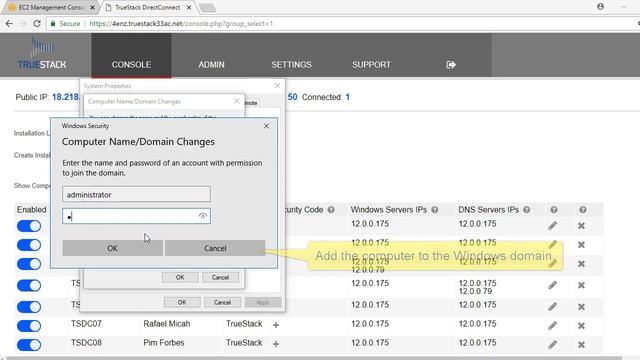Click the browser address bar URL
The height and width of the screenshot is (360, 640).
(x=181, y=24)
